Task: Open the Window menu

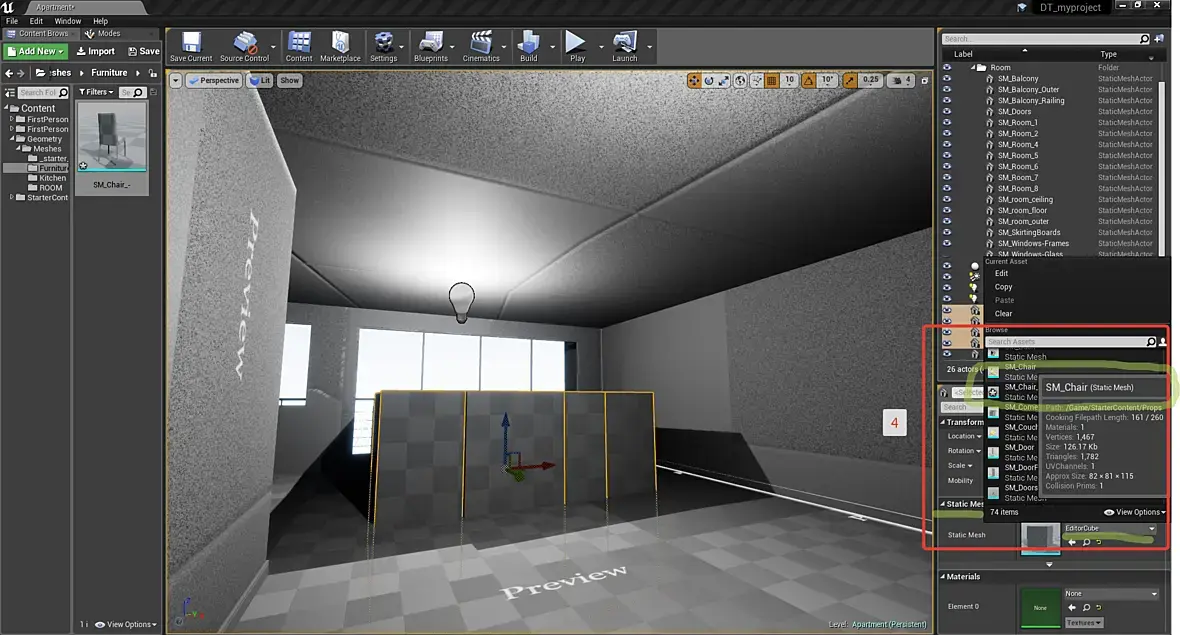Action: [x=68, y=21]
